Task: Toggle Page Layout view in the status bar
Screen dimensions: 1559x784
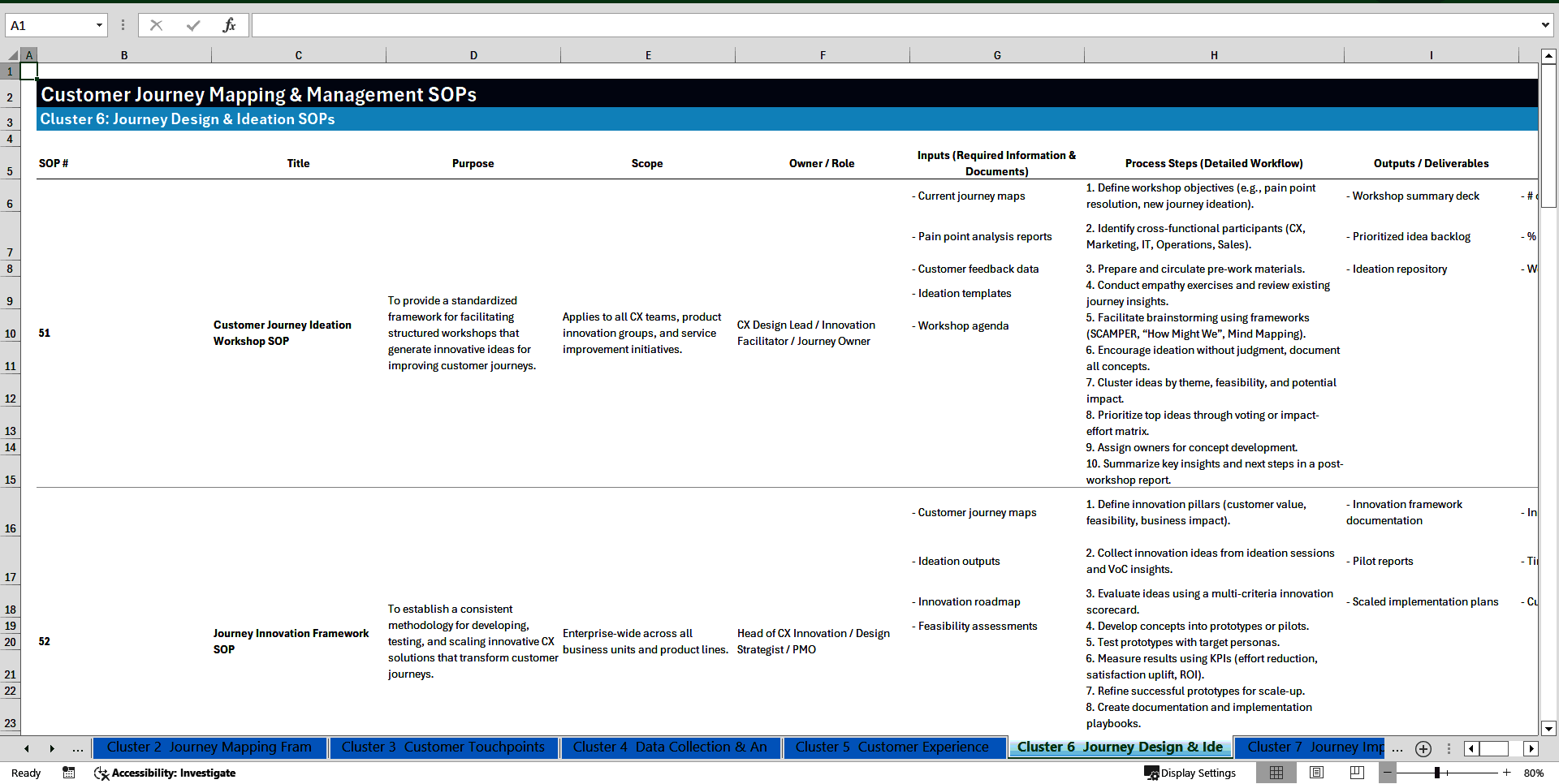Action: (1315, 773)
